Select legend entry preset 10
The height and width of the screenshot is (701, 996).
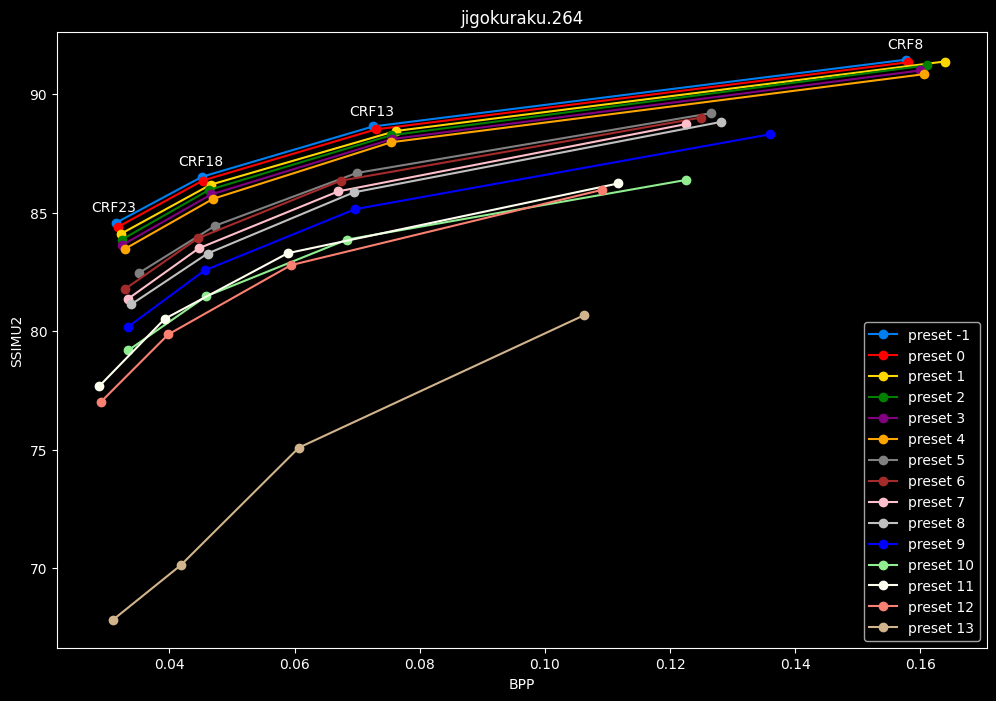(920, 565)
